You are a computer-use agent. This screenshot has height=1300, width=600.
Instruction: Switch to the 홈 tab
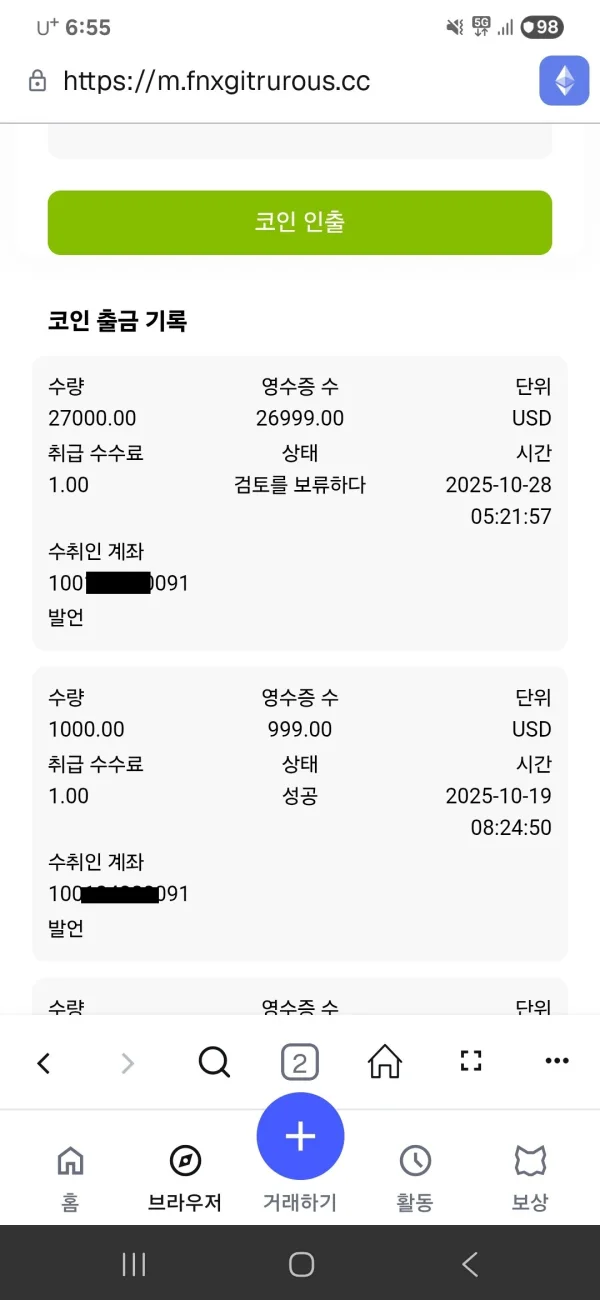(x=70, y=1176)
